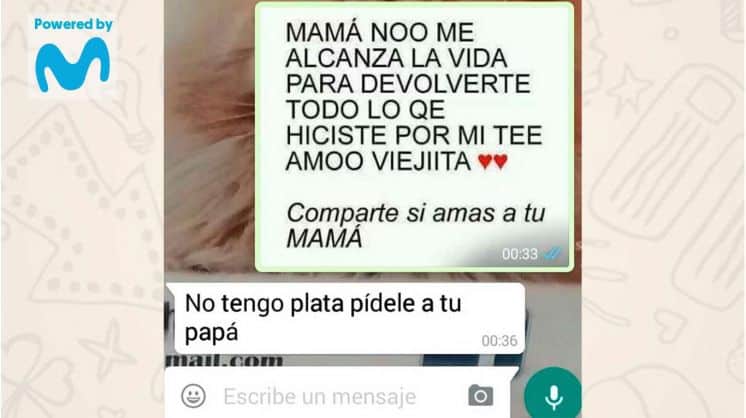This screenshot has width=746, height=418.
Task: Click the word "papá" in reply
Action: (x=211, y=333)
